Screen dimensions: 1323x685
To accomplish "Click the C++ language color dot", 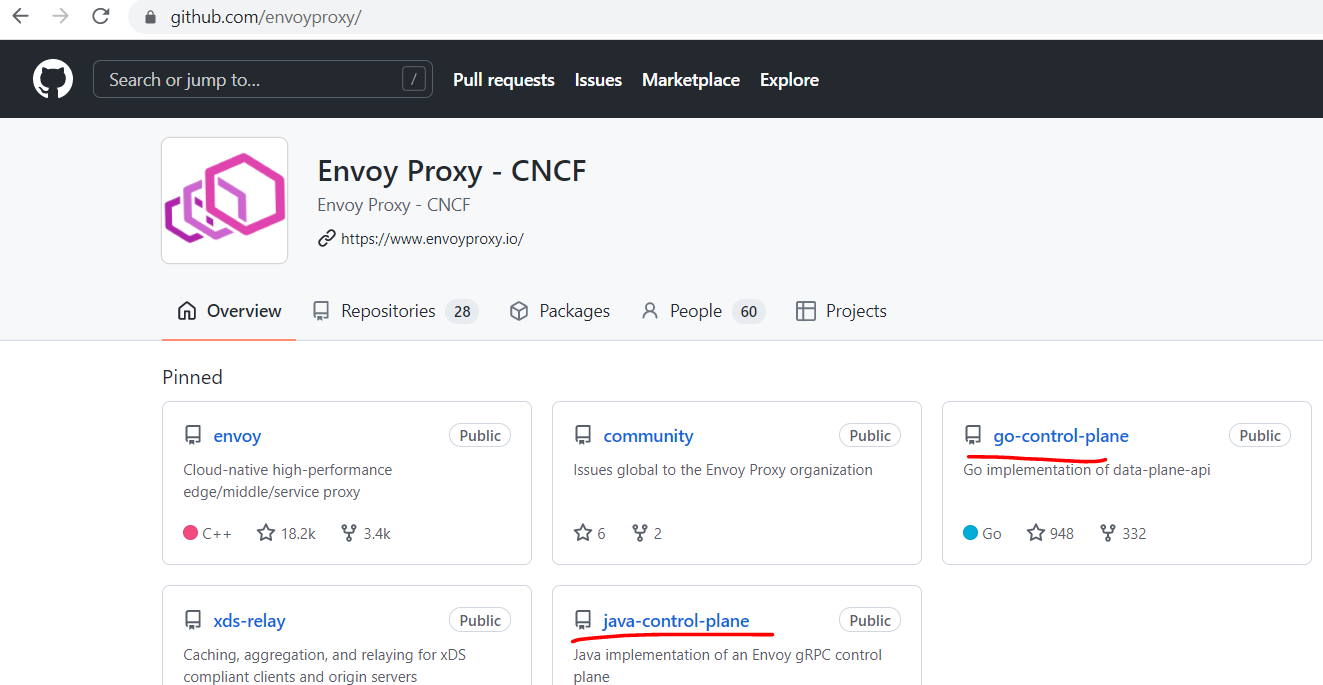I will [191, 533].
